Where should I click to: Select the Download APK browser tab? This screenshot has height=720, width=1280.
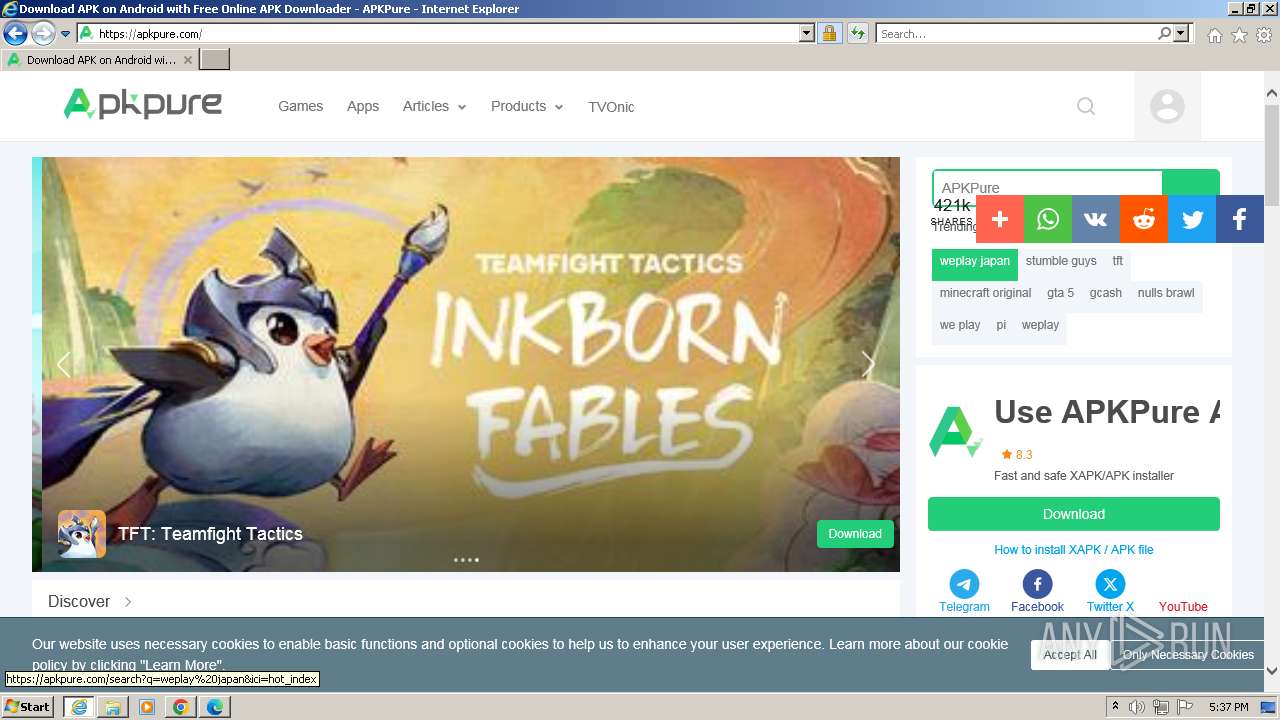click(x=100, y=60)
